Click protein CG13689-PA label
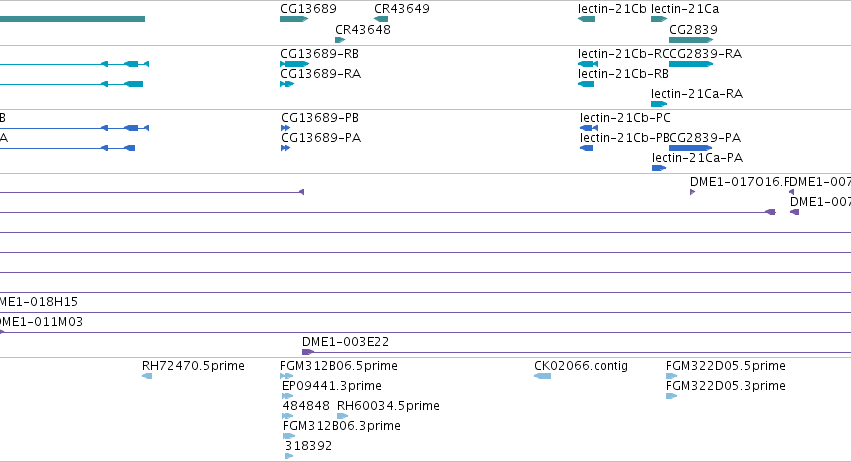 321,137
